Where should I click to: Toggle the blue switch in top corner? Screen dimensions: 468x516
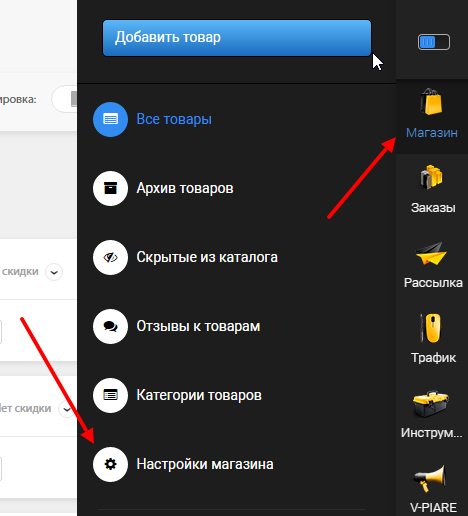(x=434, y=42)
